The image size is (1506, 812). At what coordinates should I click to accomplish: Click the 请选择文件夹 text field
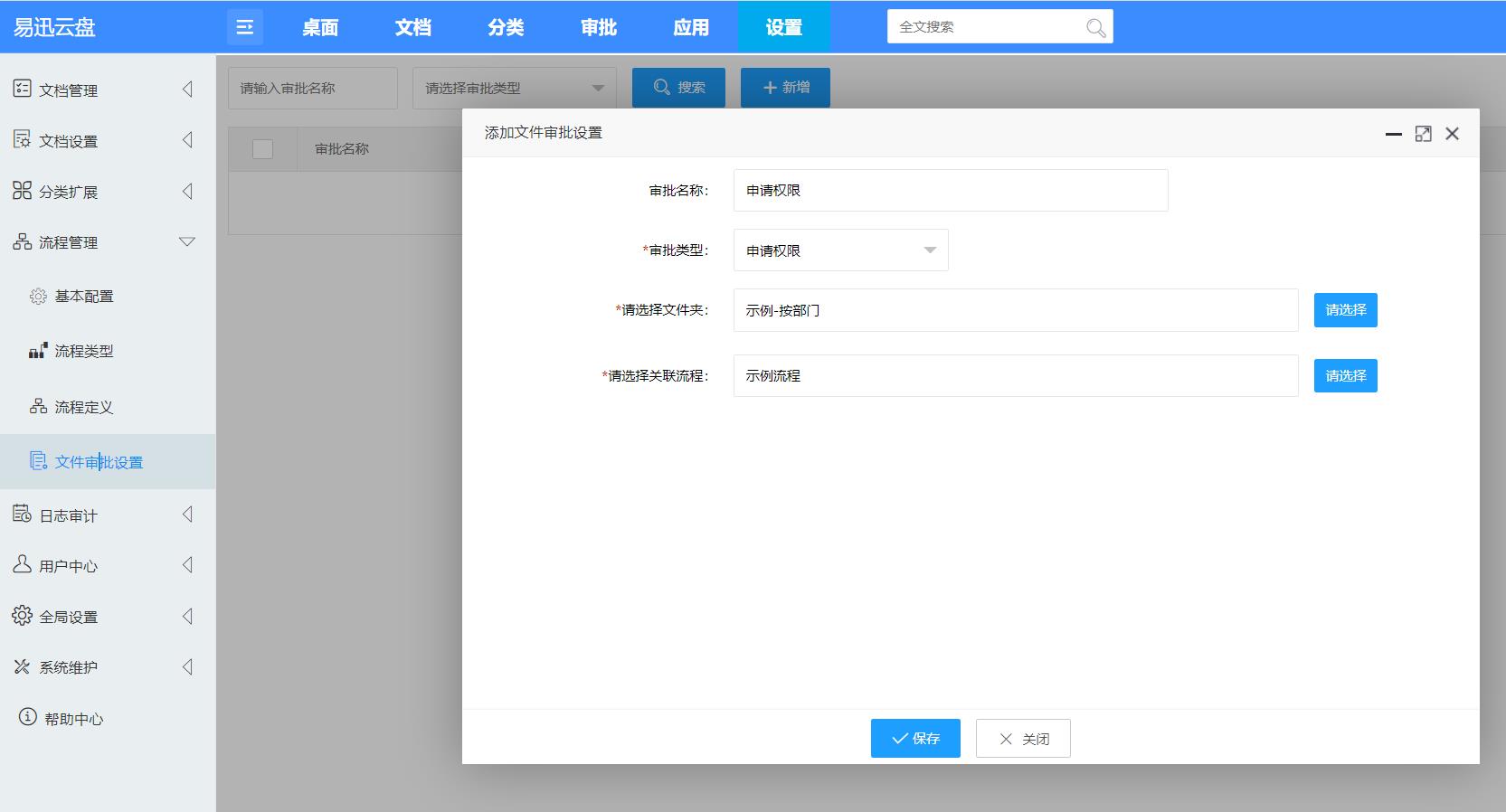click(x=1016, y=310)
